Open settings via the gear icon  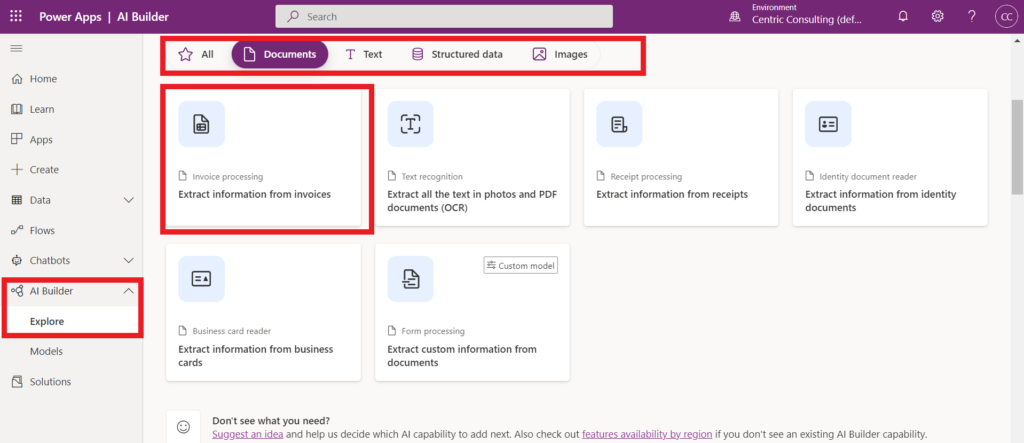pos(937,16)
